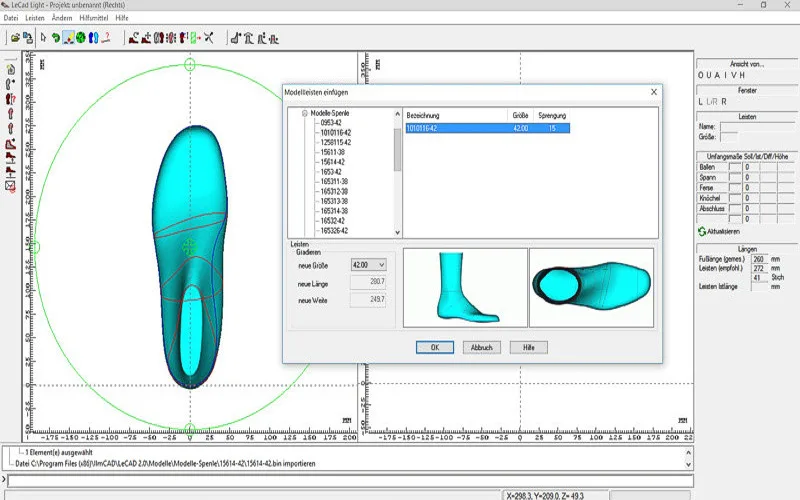Click the Sprengung column header
Screen dimensions: 800x500
pyautogui.click(x=552, y=116)
